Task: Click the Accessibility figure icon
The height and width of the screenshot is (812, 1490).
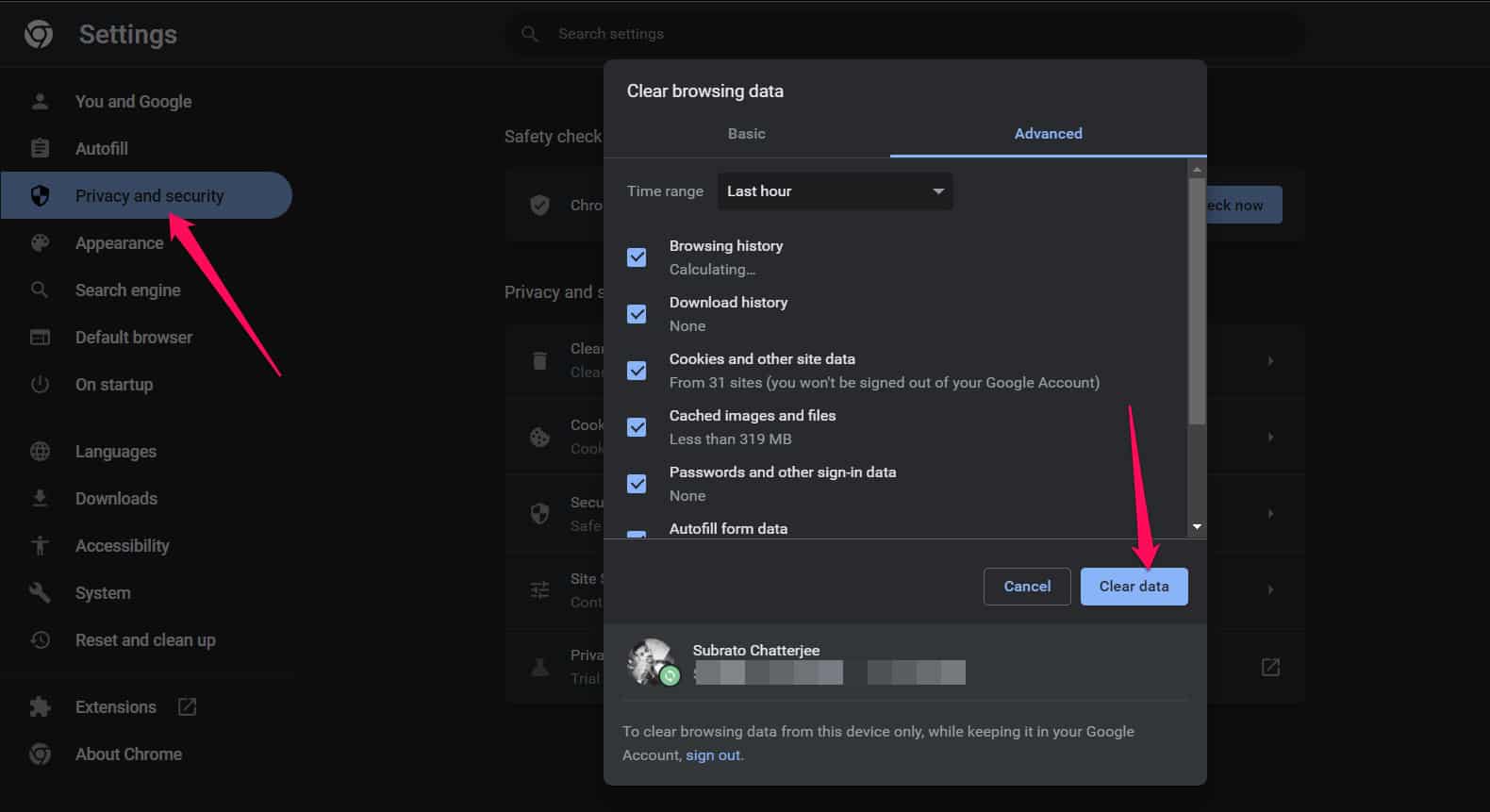Action: click(x=40, y=545)
